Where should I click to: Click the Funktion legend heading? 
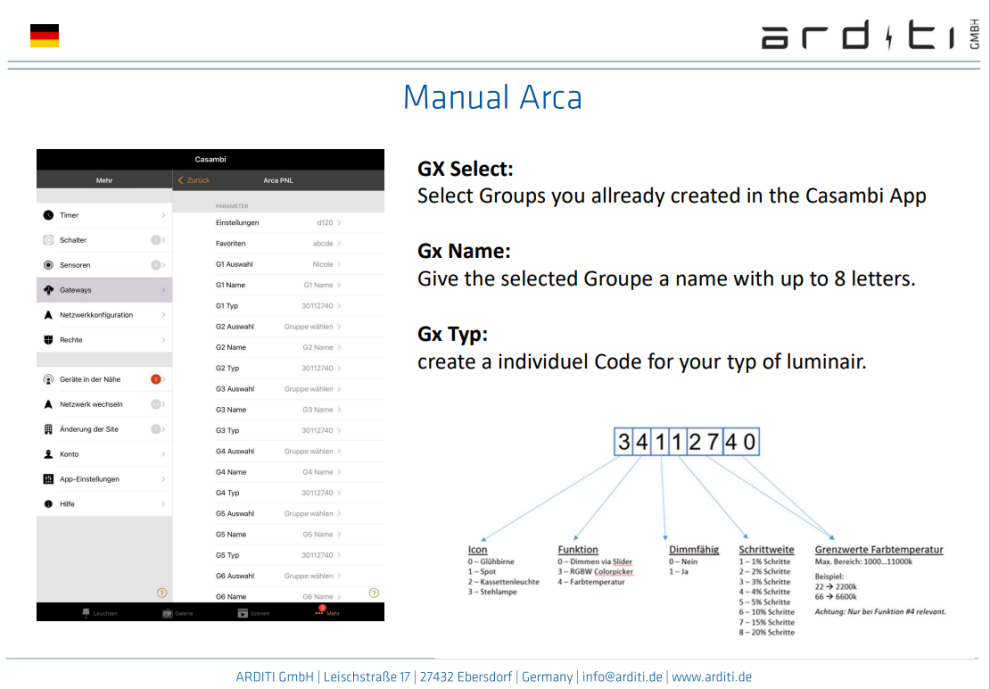(578, 549)
